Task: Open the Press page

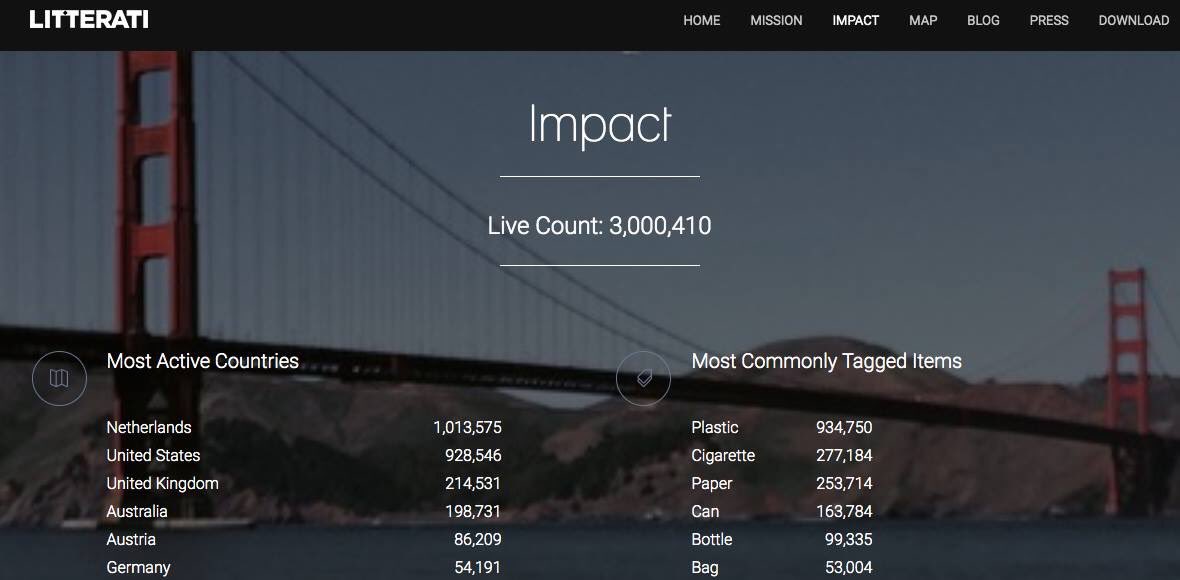Action: (1048, 21)
